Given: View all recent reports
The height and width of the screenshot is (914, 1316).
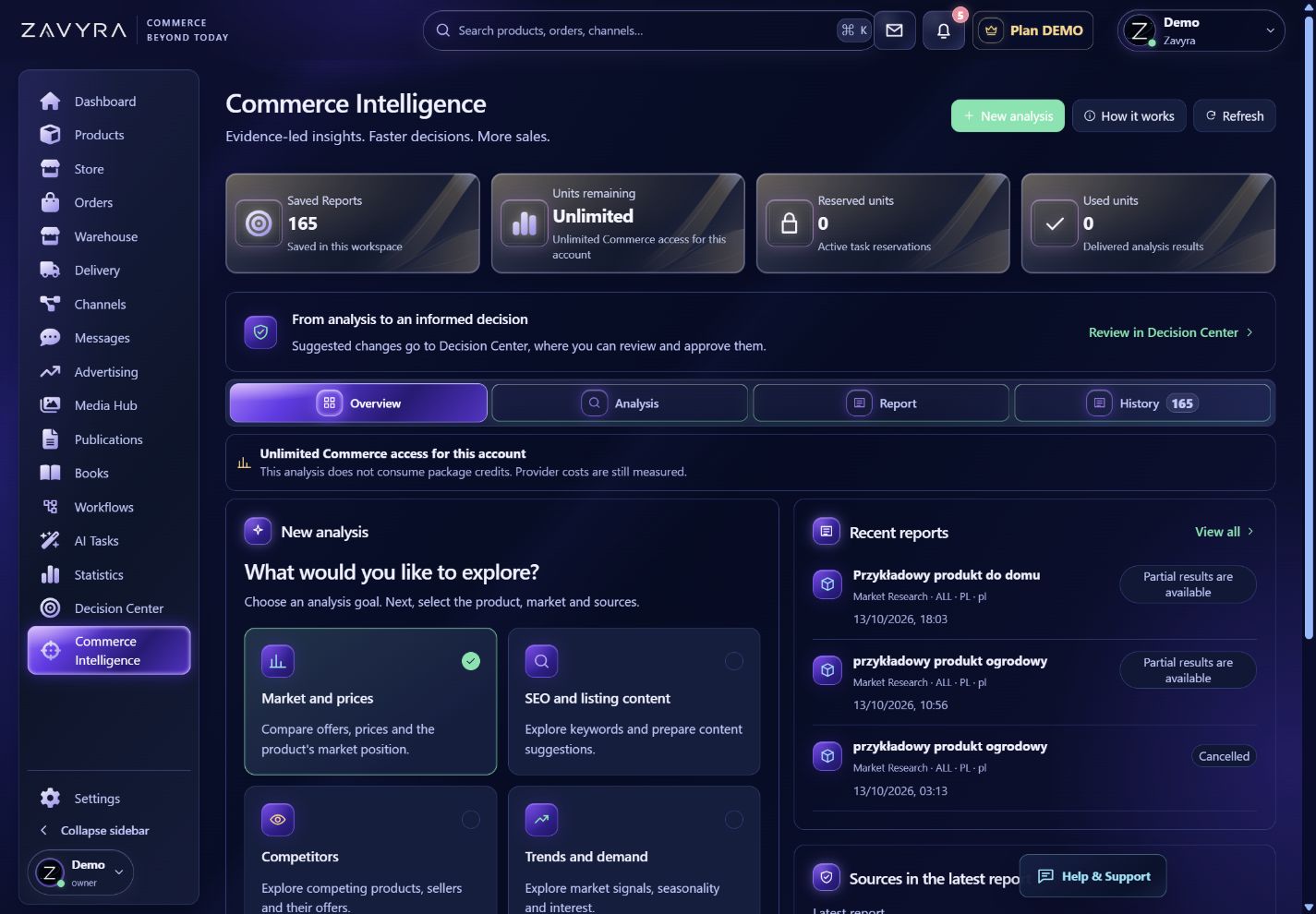Looking at the screenshot, I should click(1225, 532).
